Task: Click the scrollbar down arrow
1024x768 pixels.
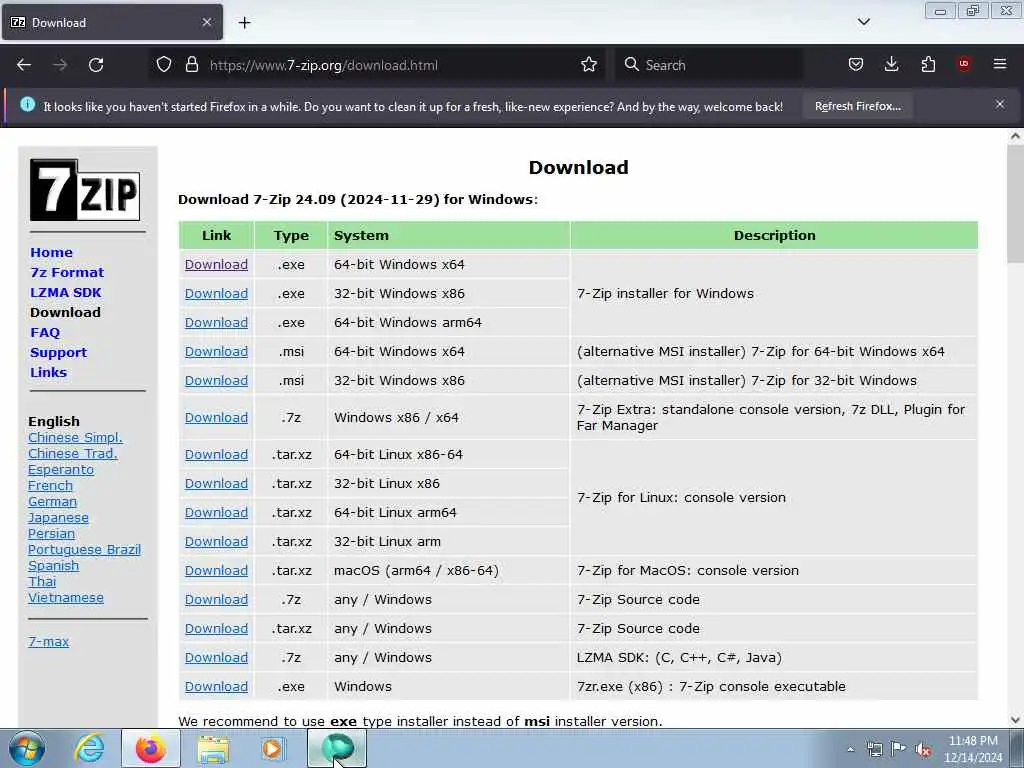Action: click(1015, 720)
